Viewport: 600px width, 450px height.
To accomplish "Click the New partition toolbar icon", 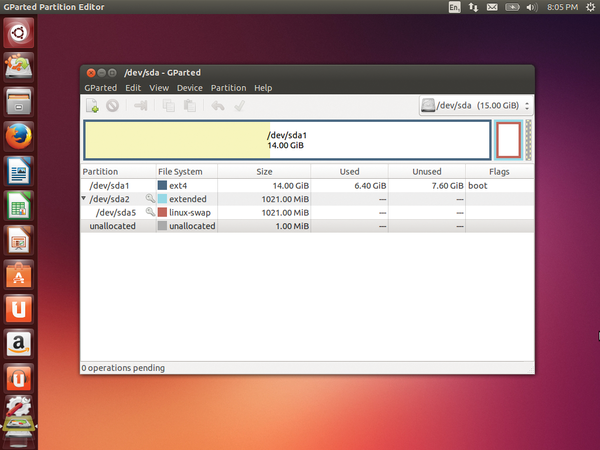I will [x=92, y=105].
